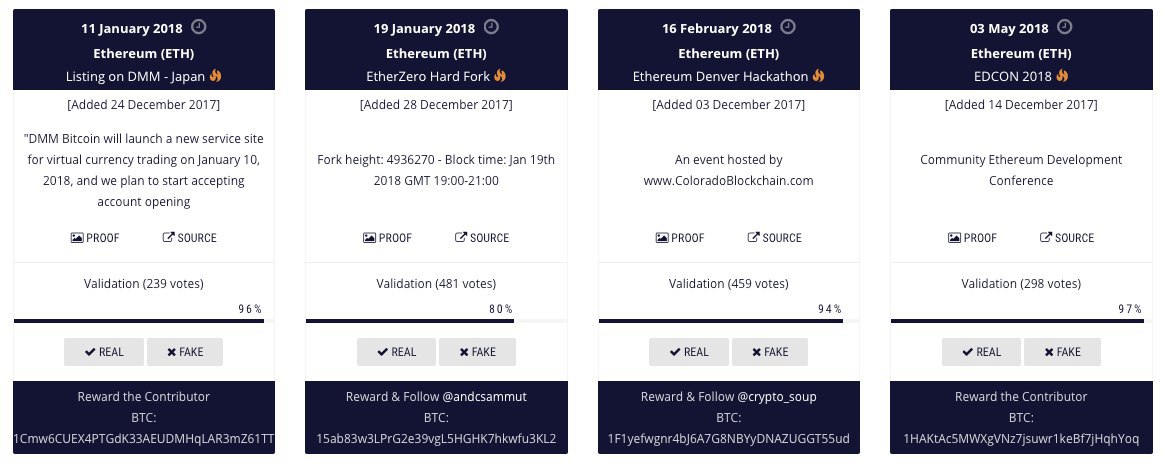Screen dimensions: 1164x466
Task: Open PROOF image for DMM Japan listing
Action: (x=95, y=238)
